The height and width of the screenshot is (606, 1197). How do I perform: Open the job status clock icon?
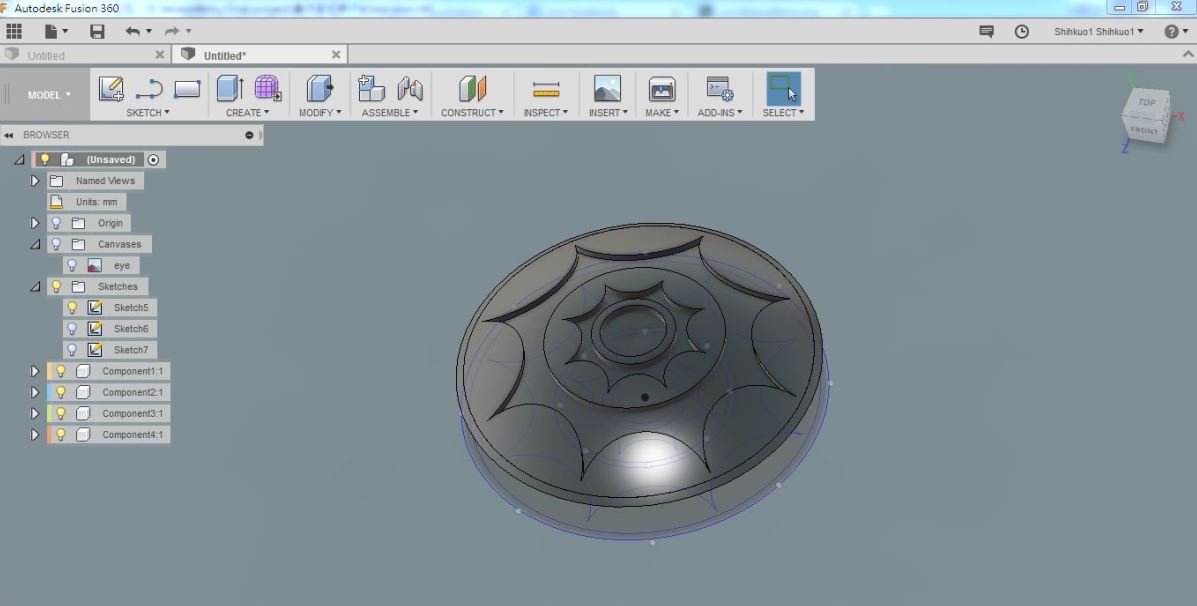pyautogui.click(x=1021, y=31)
